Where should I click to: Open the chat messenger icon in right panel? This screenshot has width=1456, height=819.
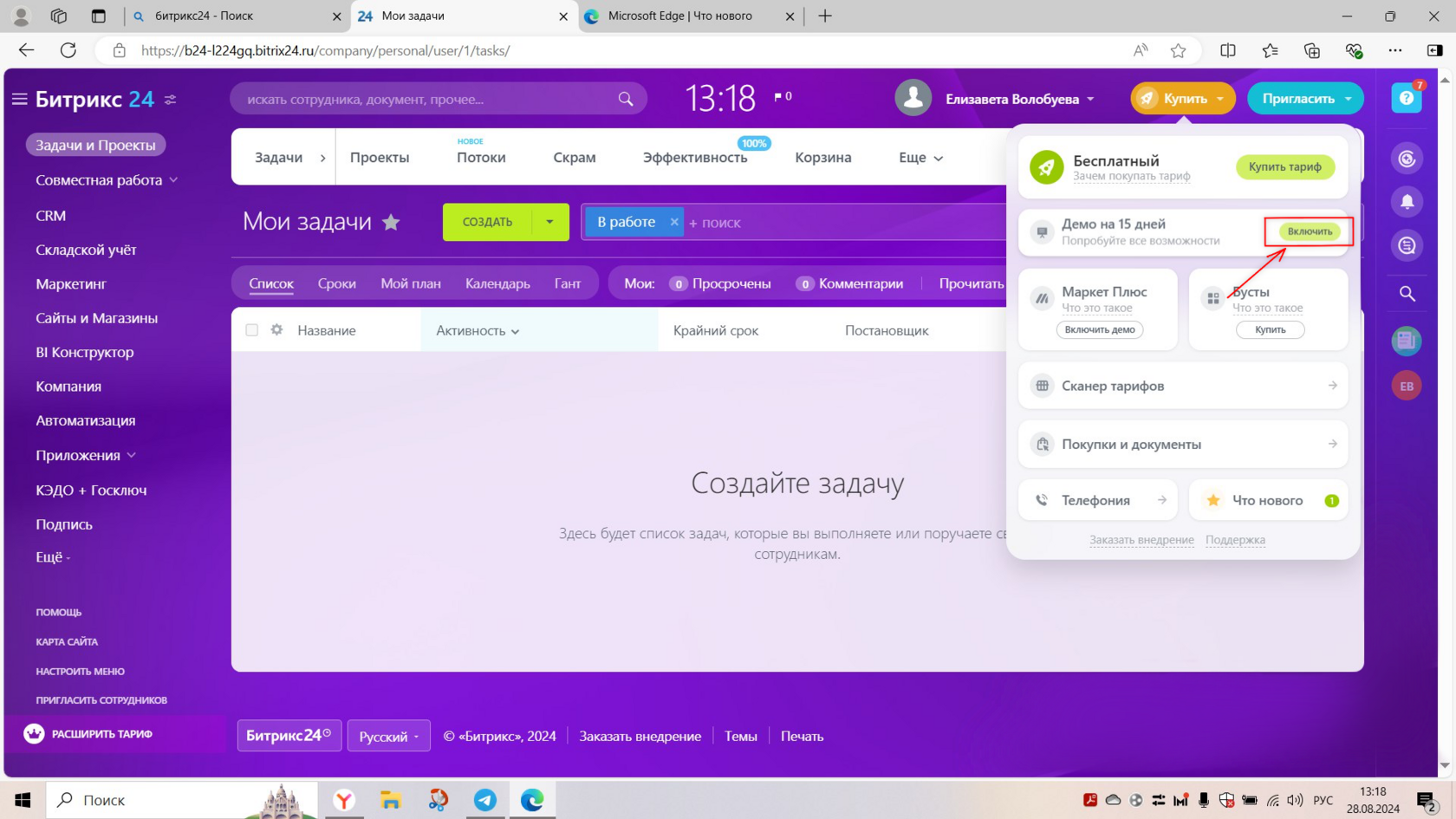click(x=1407, y=246)
